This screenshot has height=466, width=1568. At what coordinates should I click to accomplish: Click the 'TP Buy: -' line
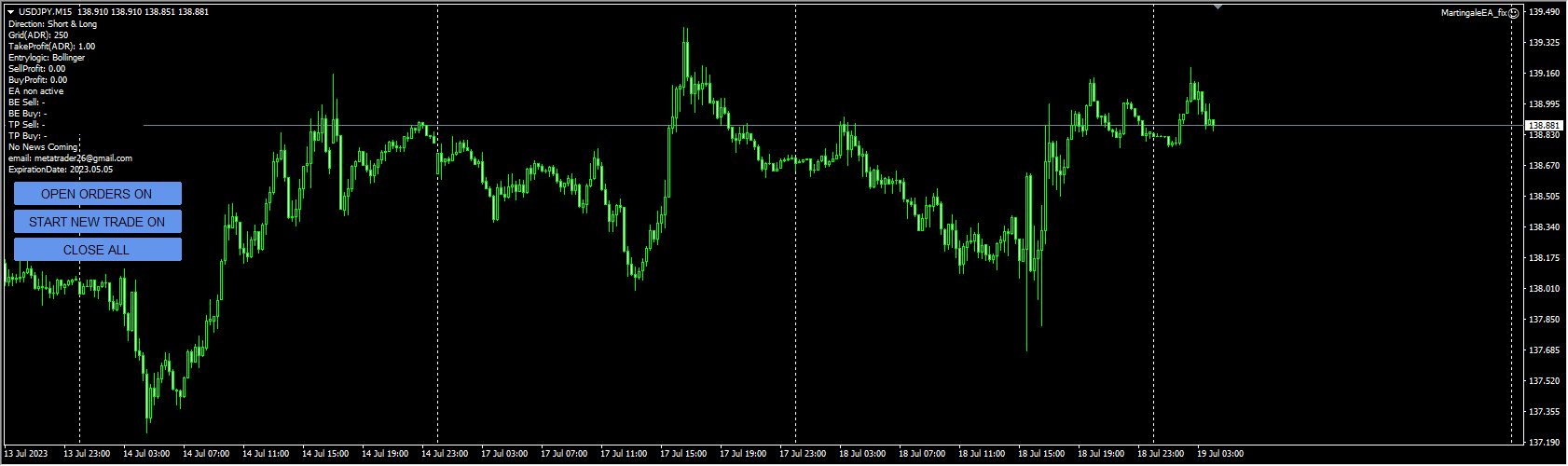point(28,136)
